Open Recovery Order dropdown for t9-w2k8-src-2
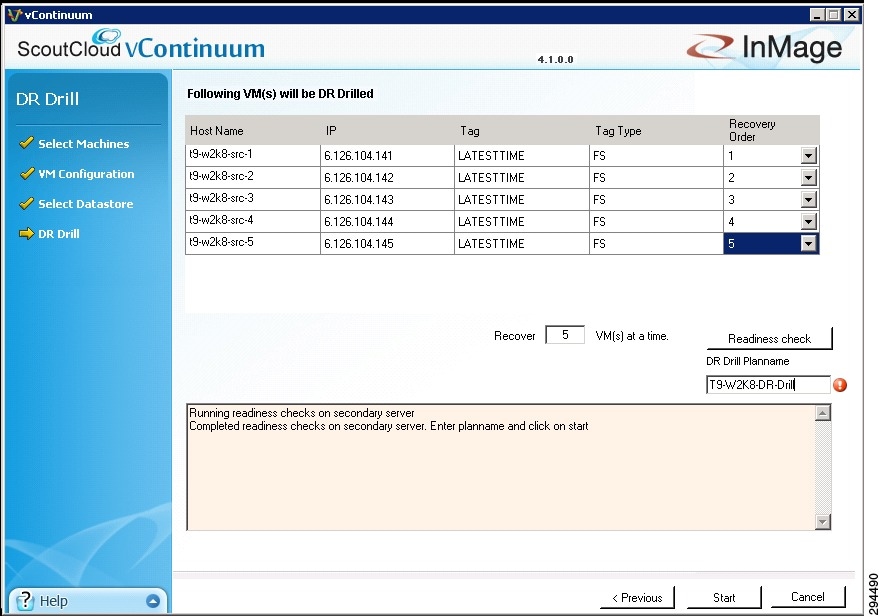The height and width of the screenshot is (616, 879). pyautogui.click(x=808, y=178)
